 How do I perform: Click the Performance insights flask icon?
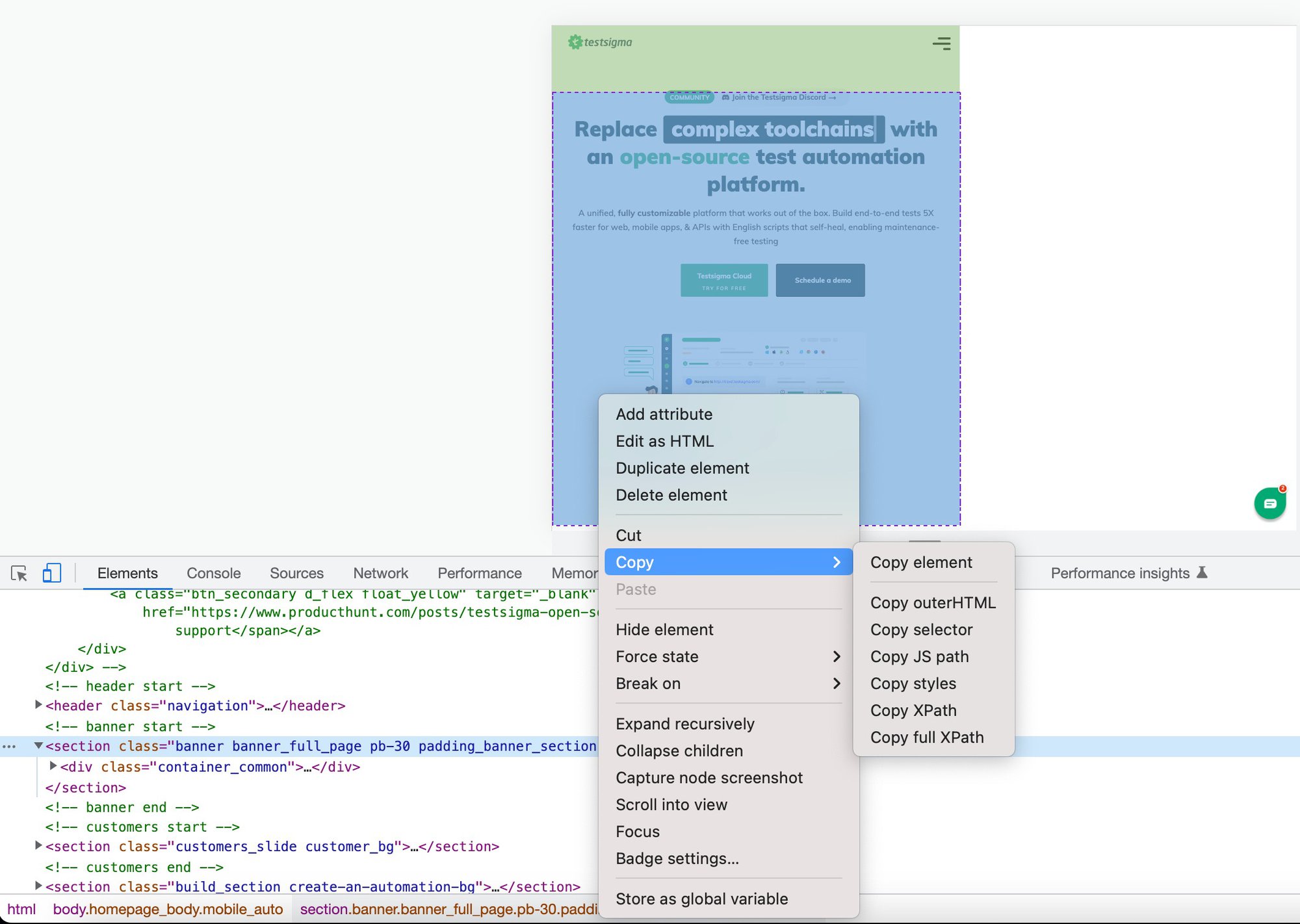(1202, 572)
